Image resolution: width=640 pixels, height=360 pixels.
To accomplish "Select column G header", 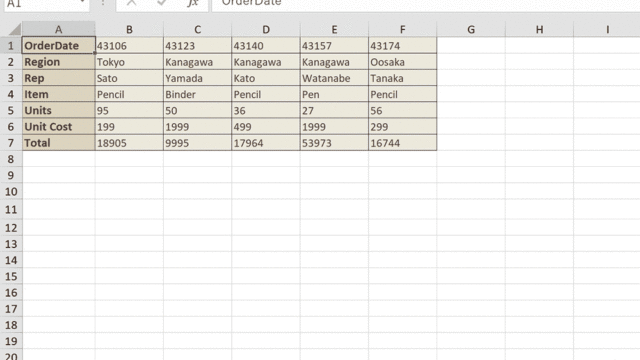I will 471,29.
